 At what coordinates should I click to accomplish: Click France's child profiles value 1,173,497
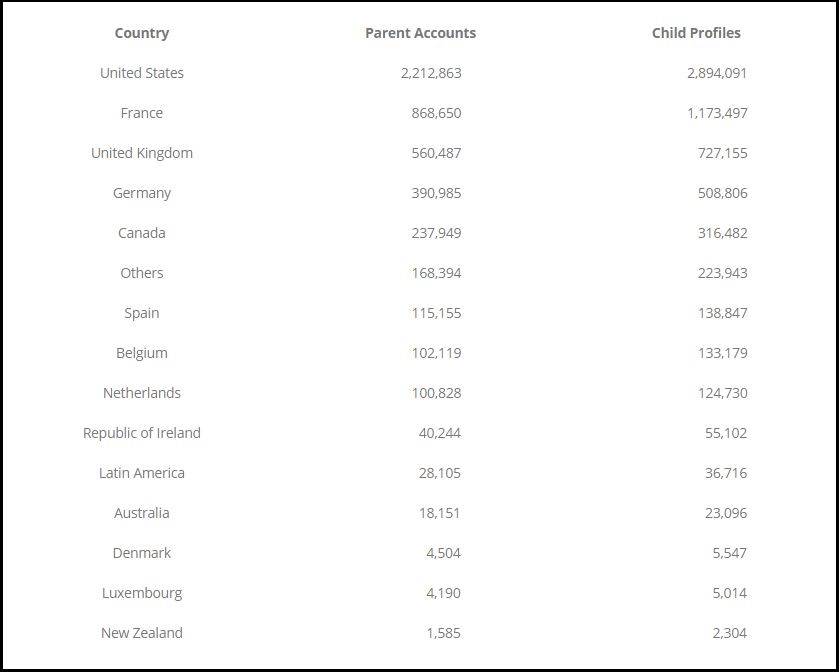717,113
